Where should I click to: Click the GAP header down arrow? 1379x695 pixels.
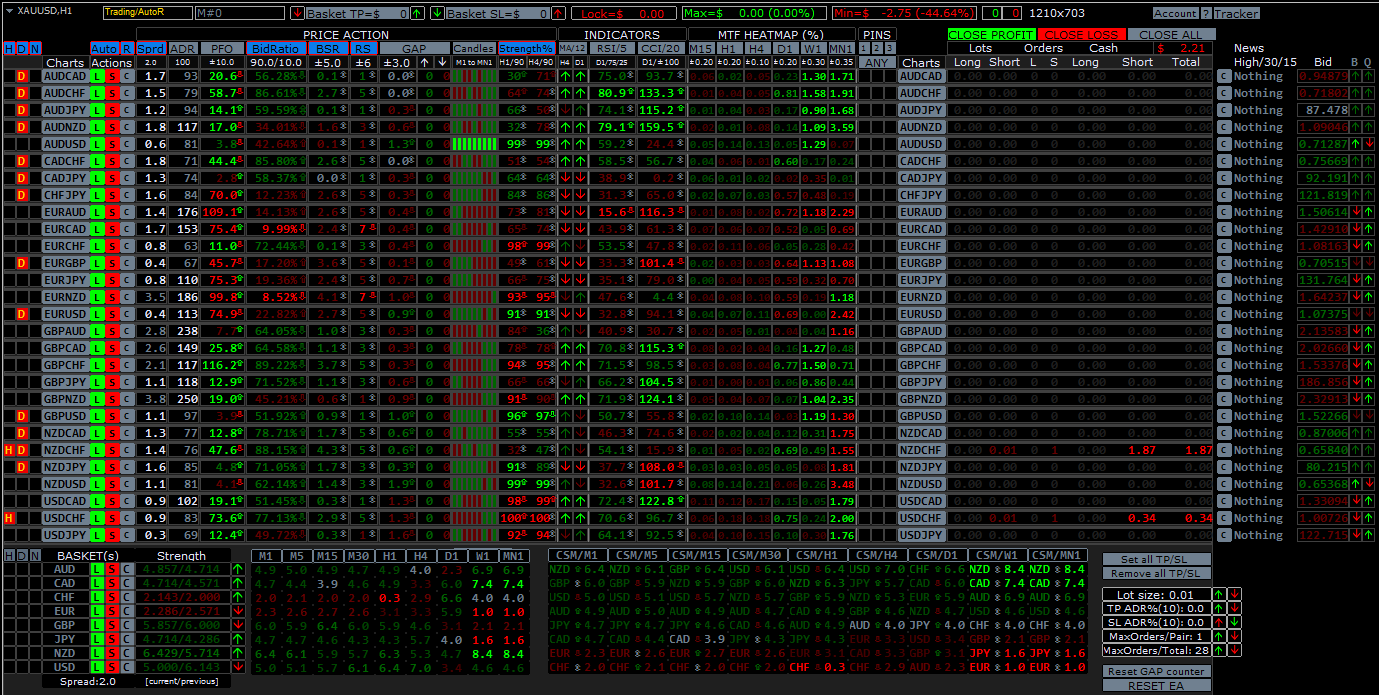442,62
